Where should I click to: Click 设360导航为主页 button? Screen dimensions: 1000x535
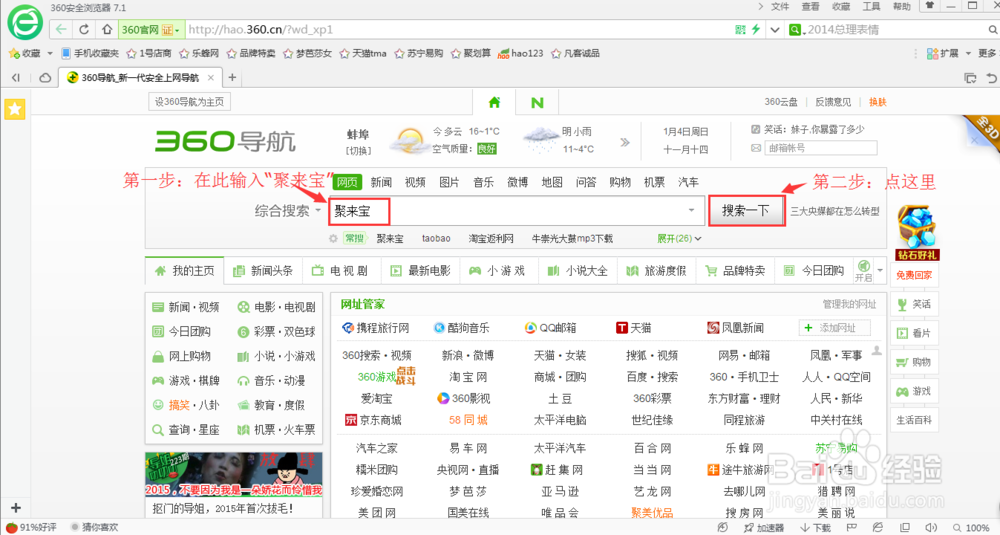tap(189, 102)
